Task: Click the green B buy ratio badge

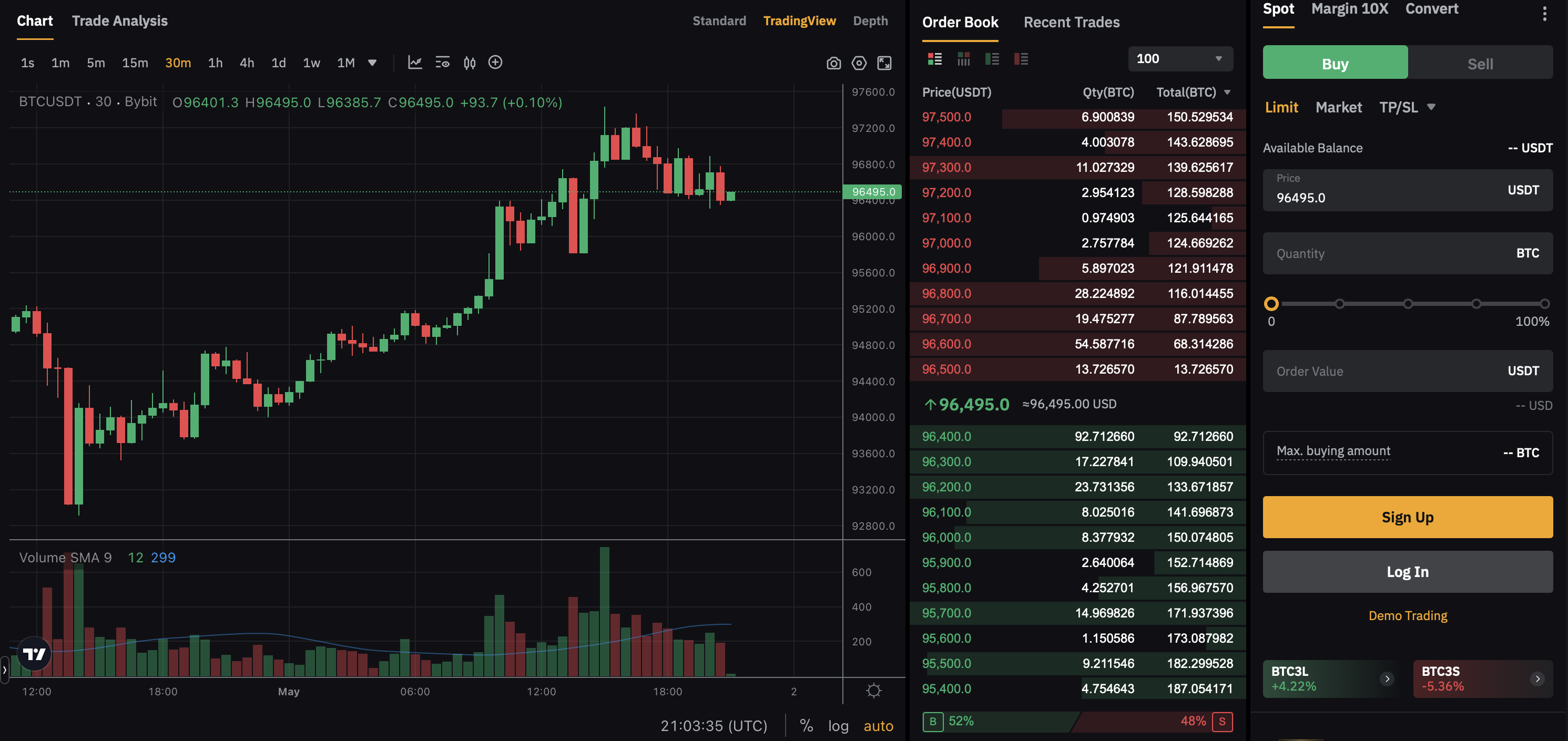Action: tap(932, 722)
